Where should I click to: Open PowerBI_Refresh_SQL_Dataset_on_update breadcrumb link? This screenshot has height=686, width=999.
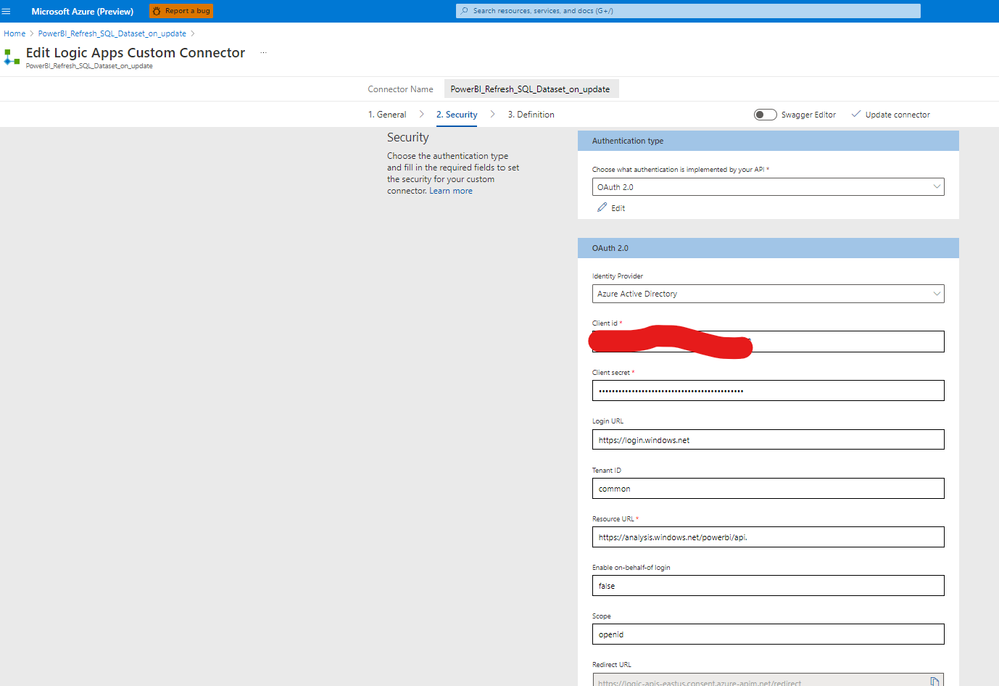click(x=112, y=34)
